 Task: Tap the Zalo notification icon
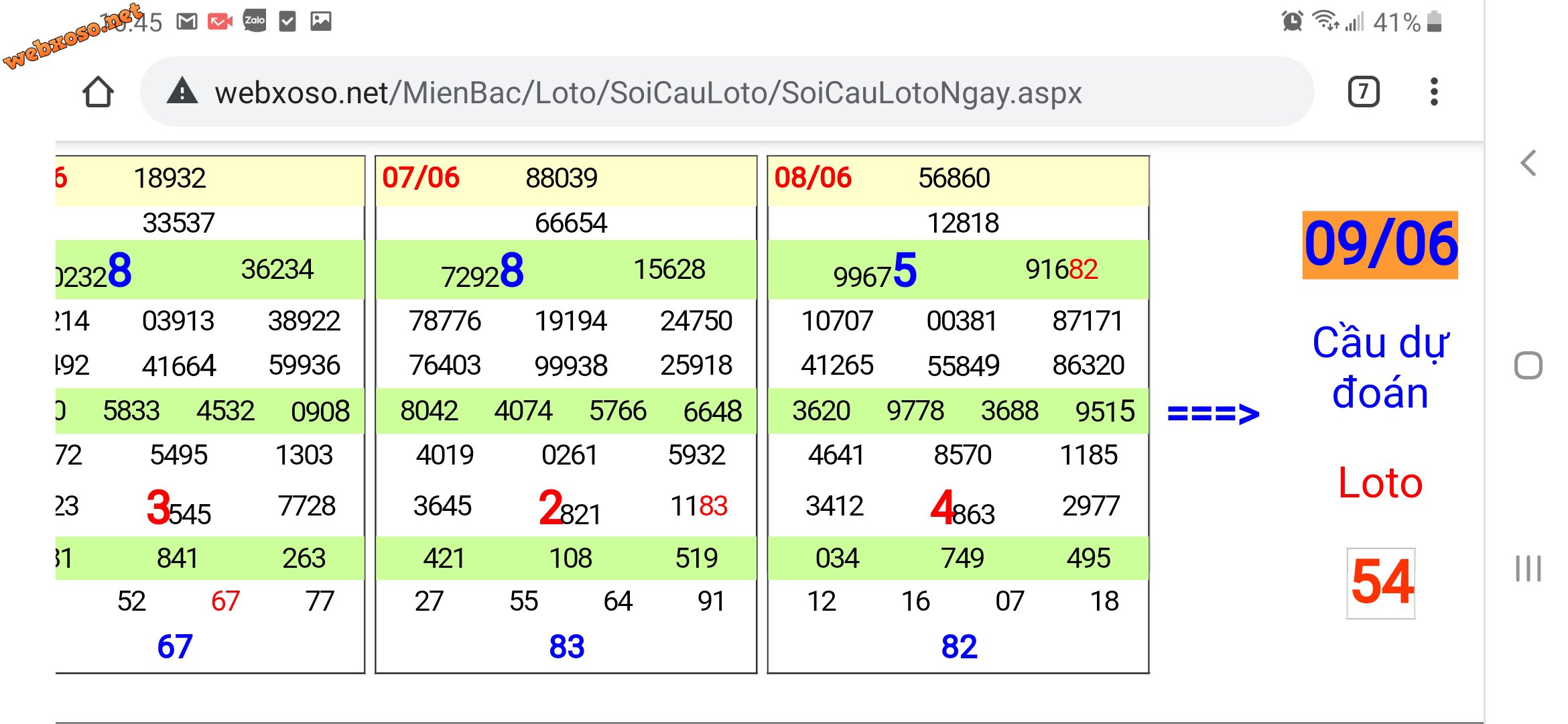[255, 21]
